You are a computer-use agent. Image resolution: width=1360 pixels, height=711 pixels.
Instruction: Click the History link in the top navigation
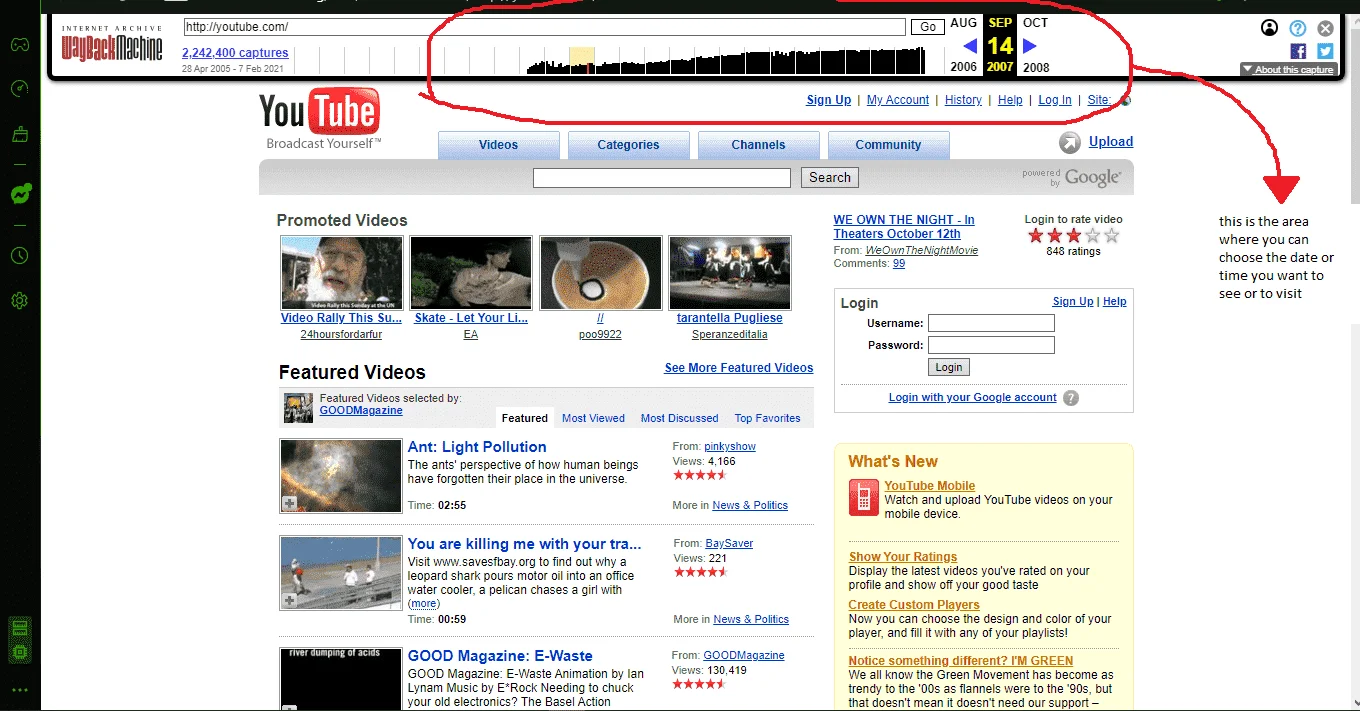coord(963,100)
